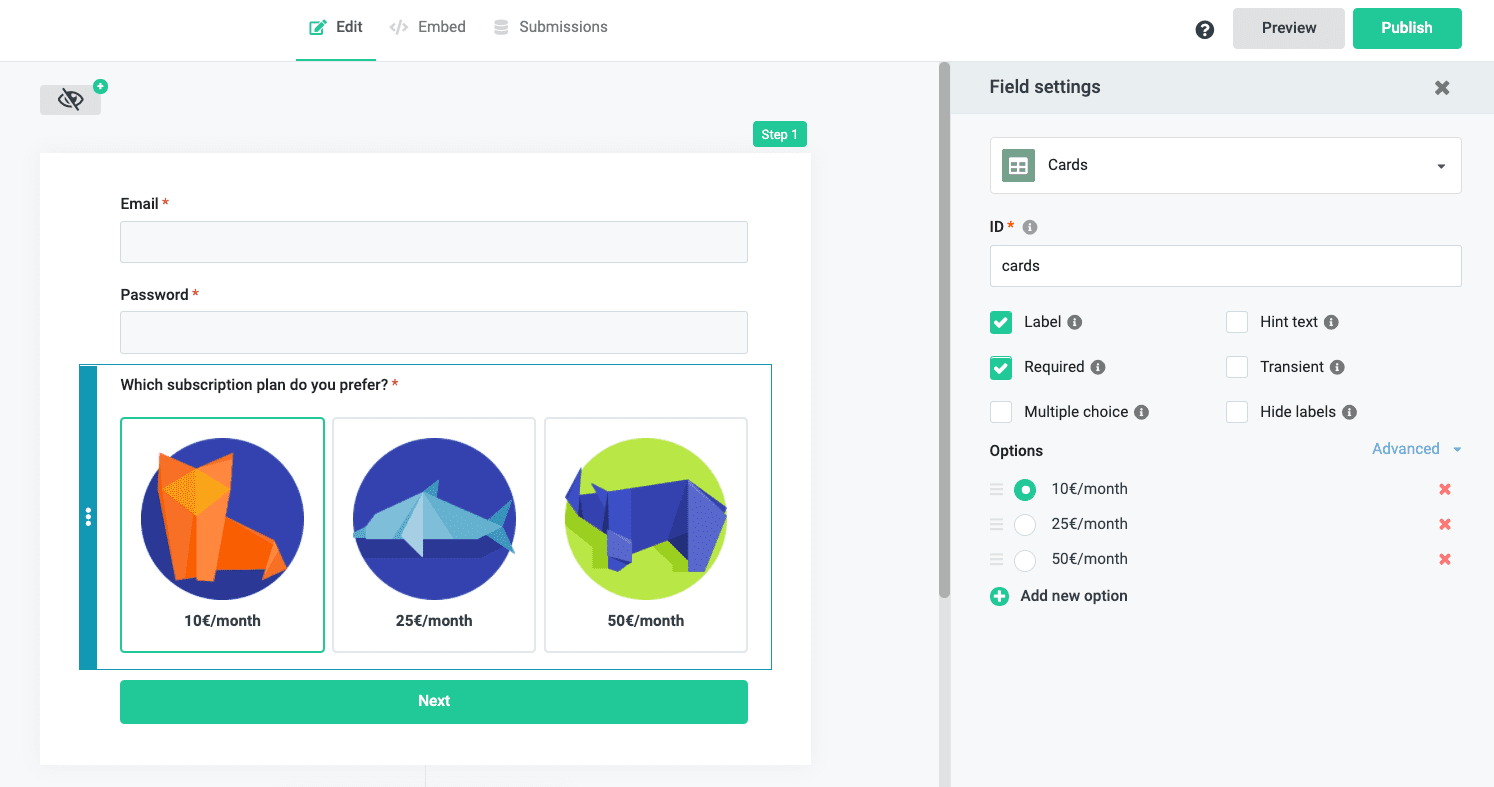Click the form canvas vertical scrollbar
The width and height of the screenshot is (1494, 787).
(944, 330)
